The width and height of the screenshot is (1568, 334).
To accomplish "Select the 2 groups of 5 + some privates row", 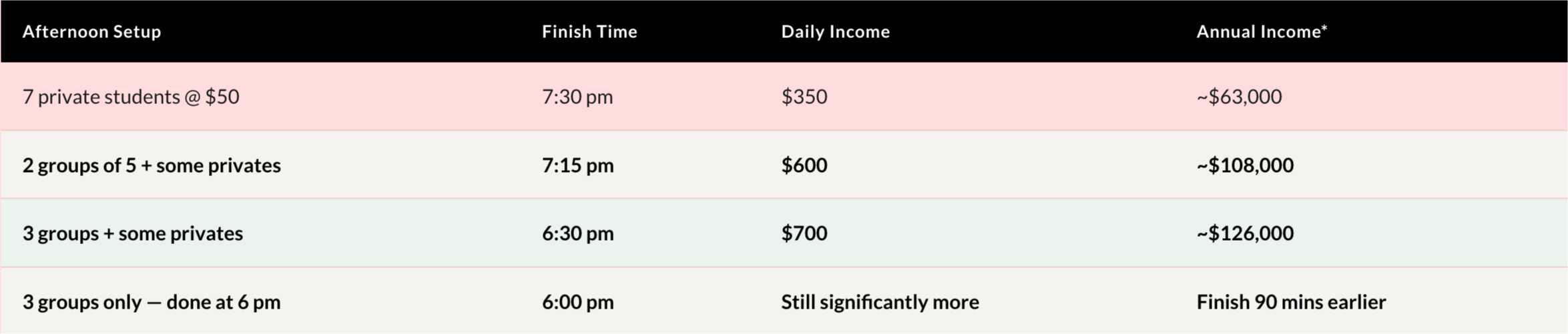I will 152,165.
